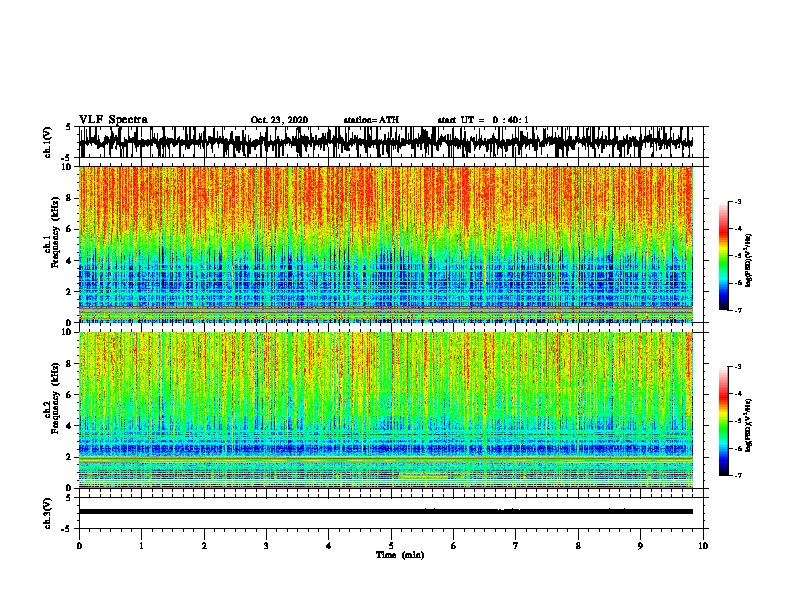Click the "-7" tick on ch.2 colorbar
792x612 pixels.
pyautogui.click(x=738, y=475)
